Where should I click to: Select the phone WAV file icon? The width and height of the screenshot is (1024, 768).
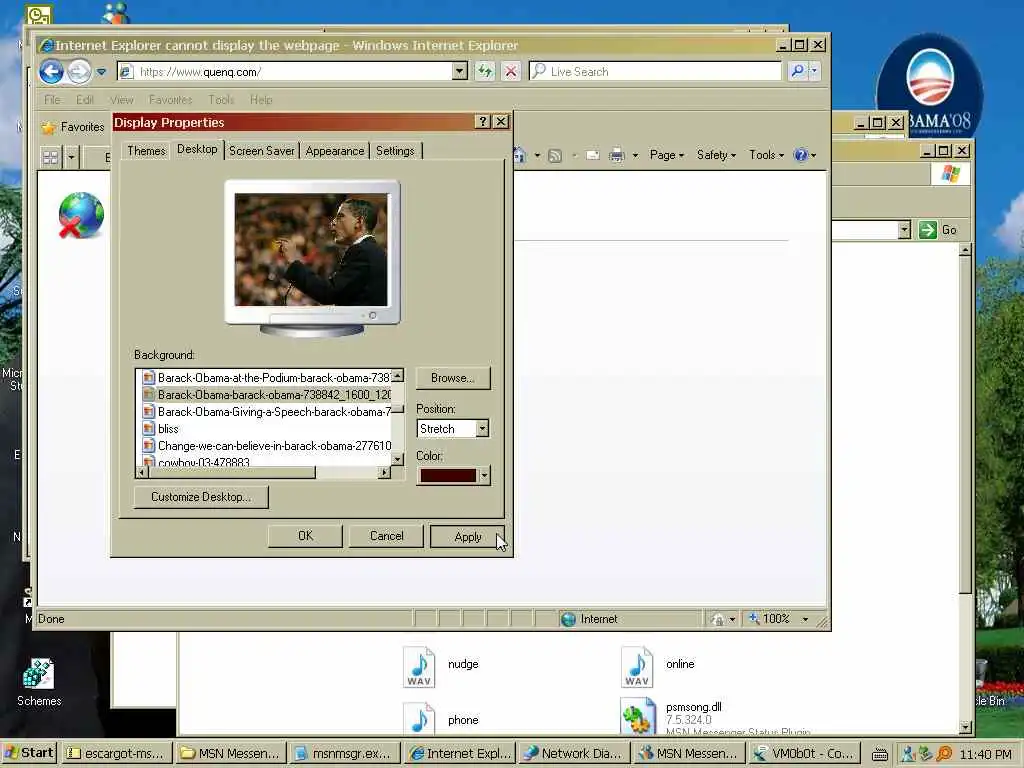click(419, 718)
